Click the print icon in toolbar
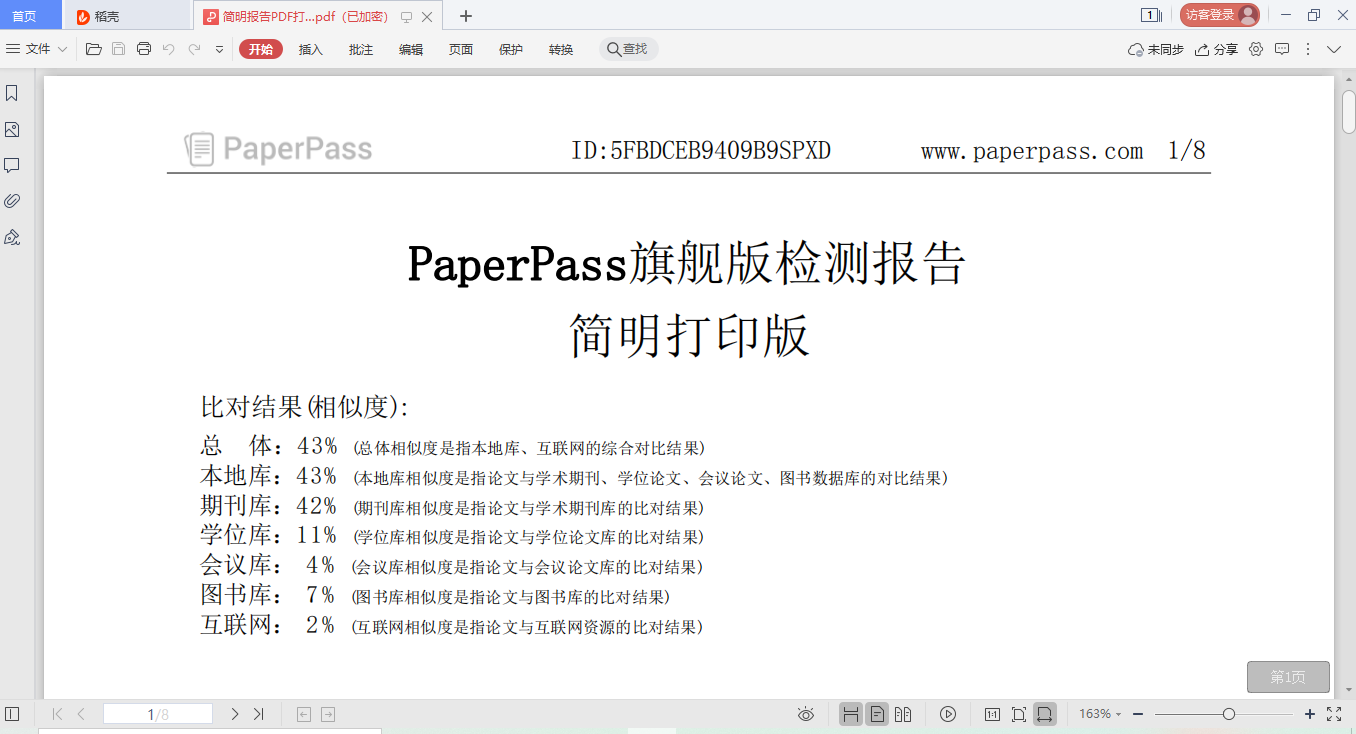 tap(144, 49)
